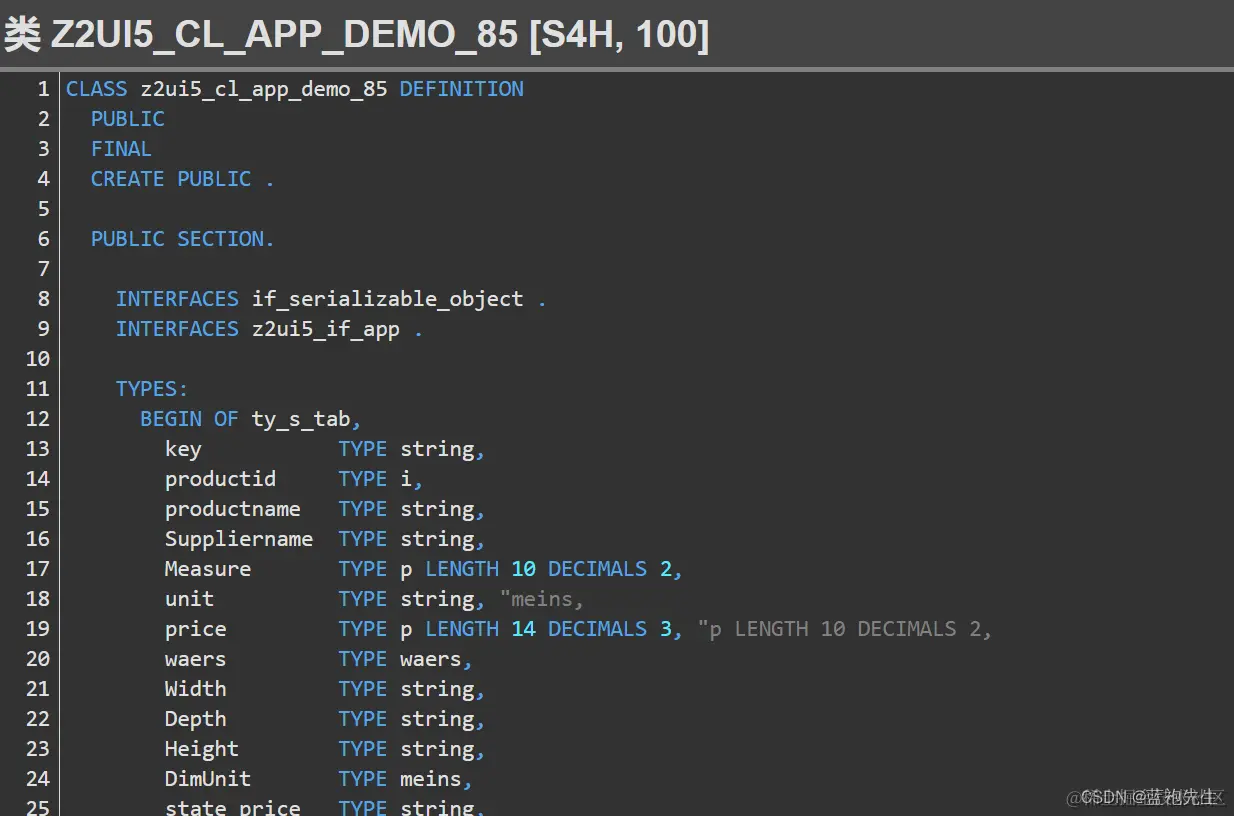
Task: Click the field name Width
Action: [x=196, y=689]
